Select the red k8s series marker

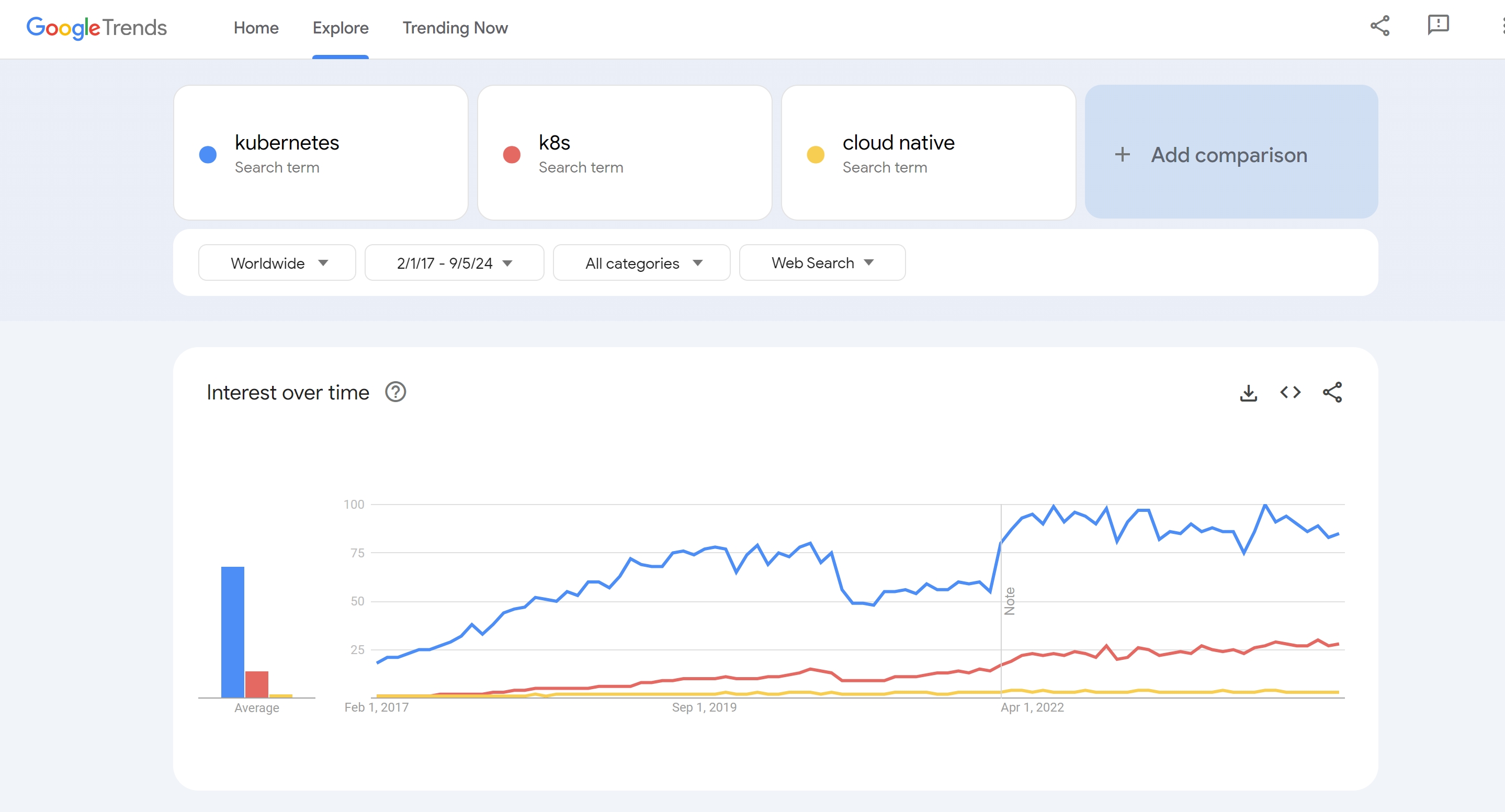click(512, 154)
